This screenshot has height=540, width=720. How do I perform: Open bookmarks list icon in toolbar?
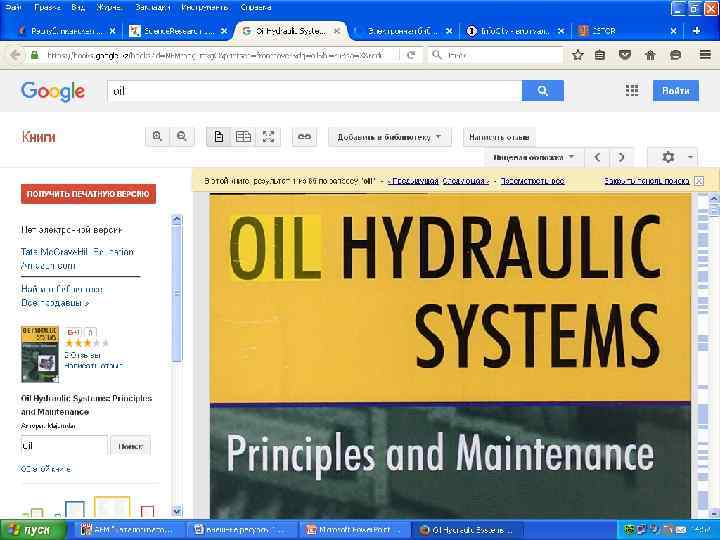point(600,55)
